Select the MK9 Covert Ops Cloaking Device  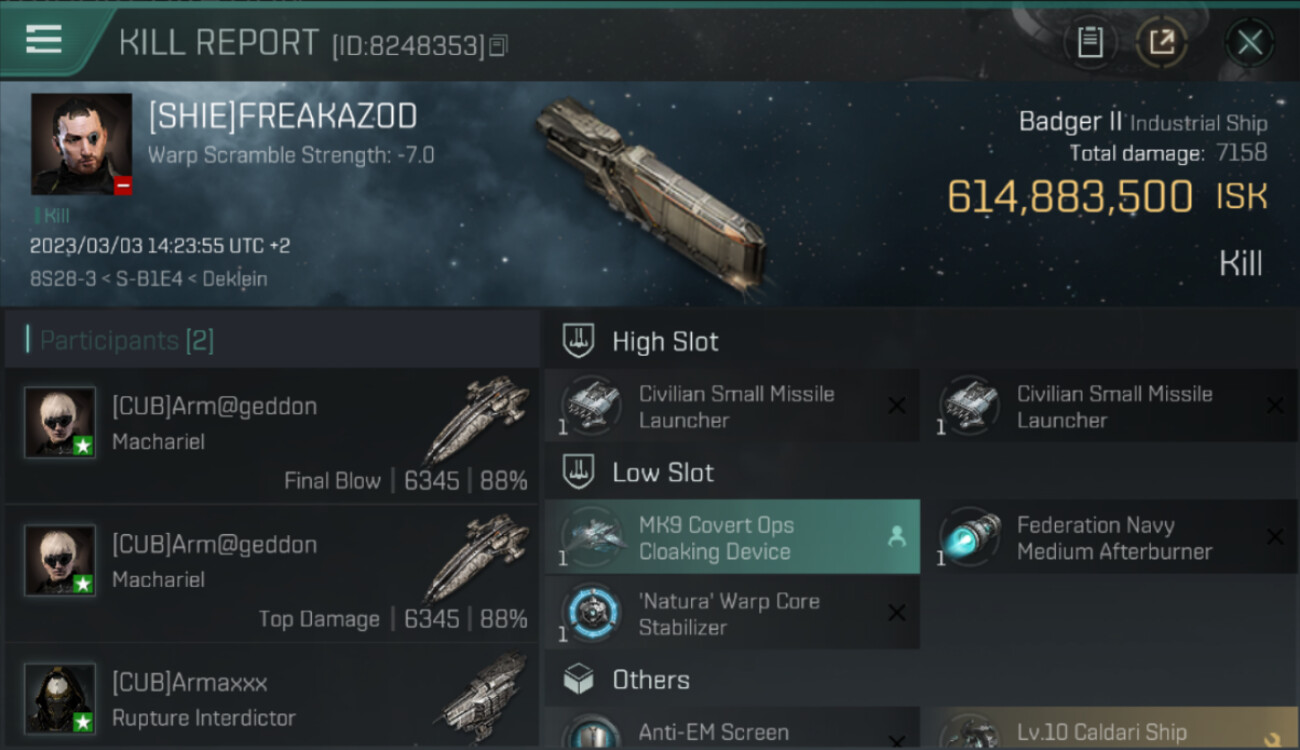pos(732,537)
